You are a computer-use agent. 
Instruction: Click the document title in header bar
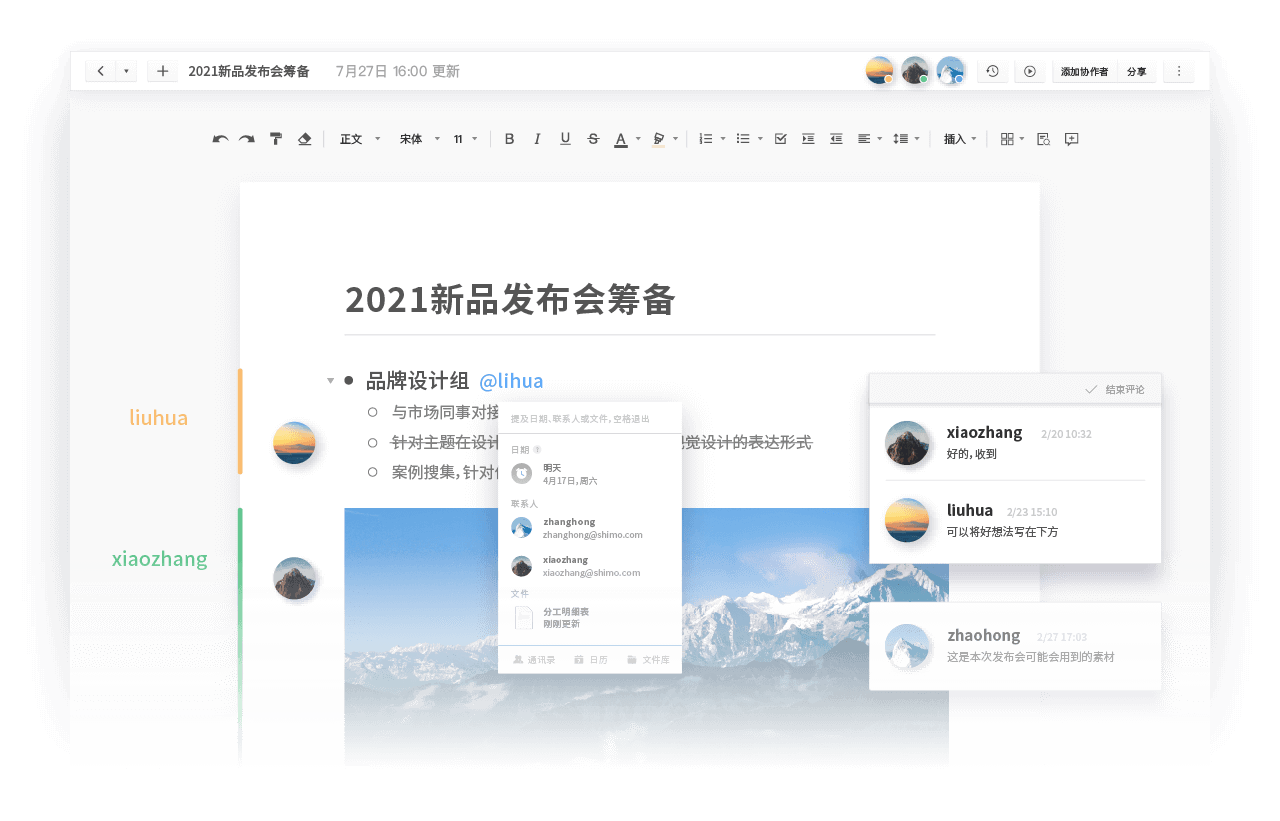(x=249, y=71)
